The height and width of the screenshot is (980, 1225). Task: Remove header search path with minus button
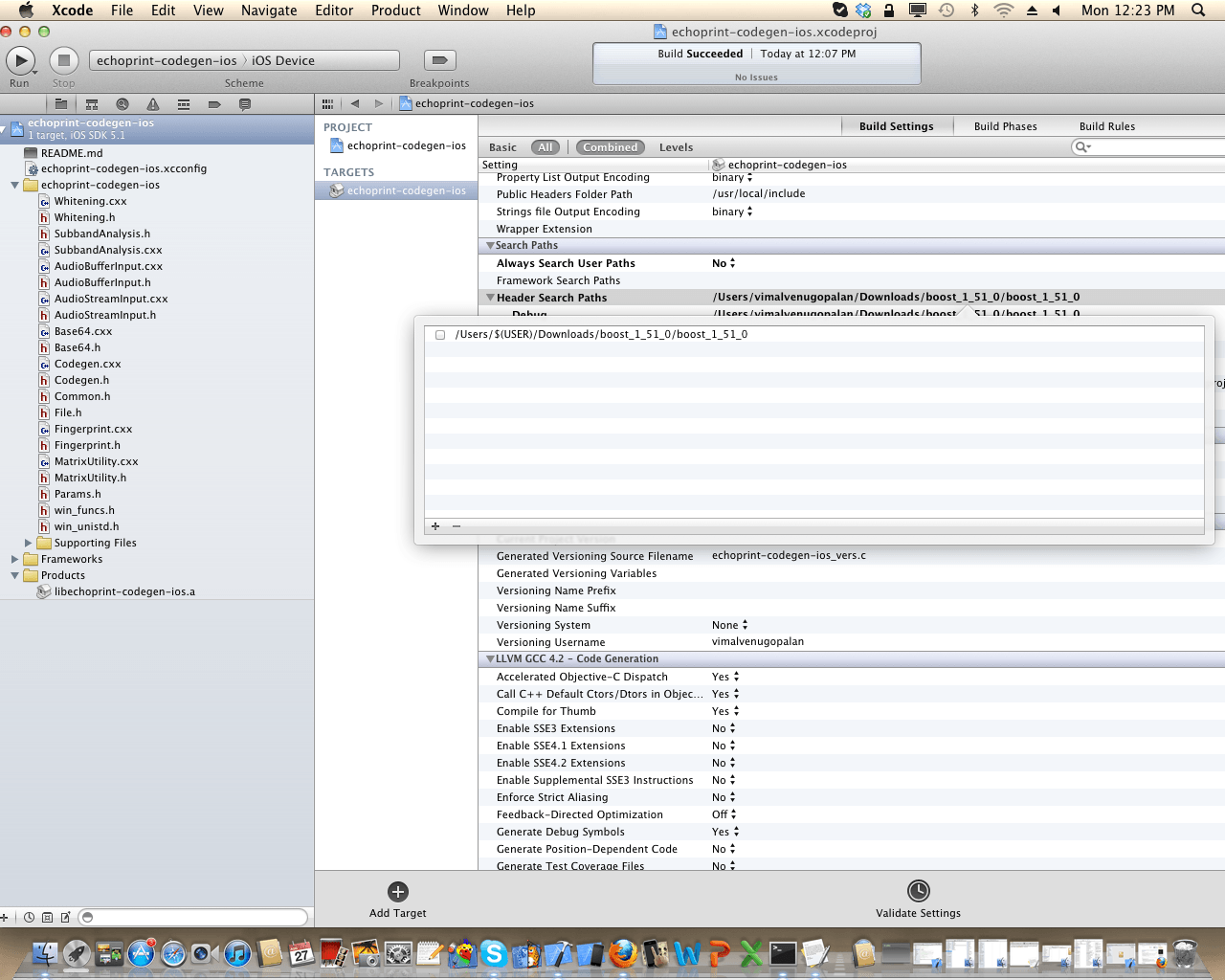[457, 526]
